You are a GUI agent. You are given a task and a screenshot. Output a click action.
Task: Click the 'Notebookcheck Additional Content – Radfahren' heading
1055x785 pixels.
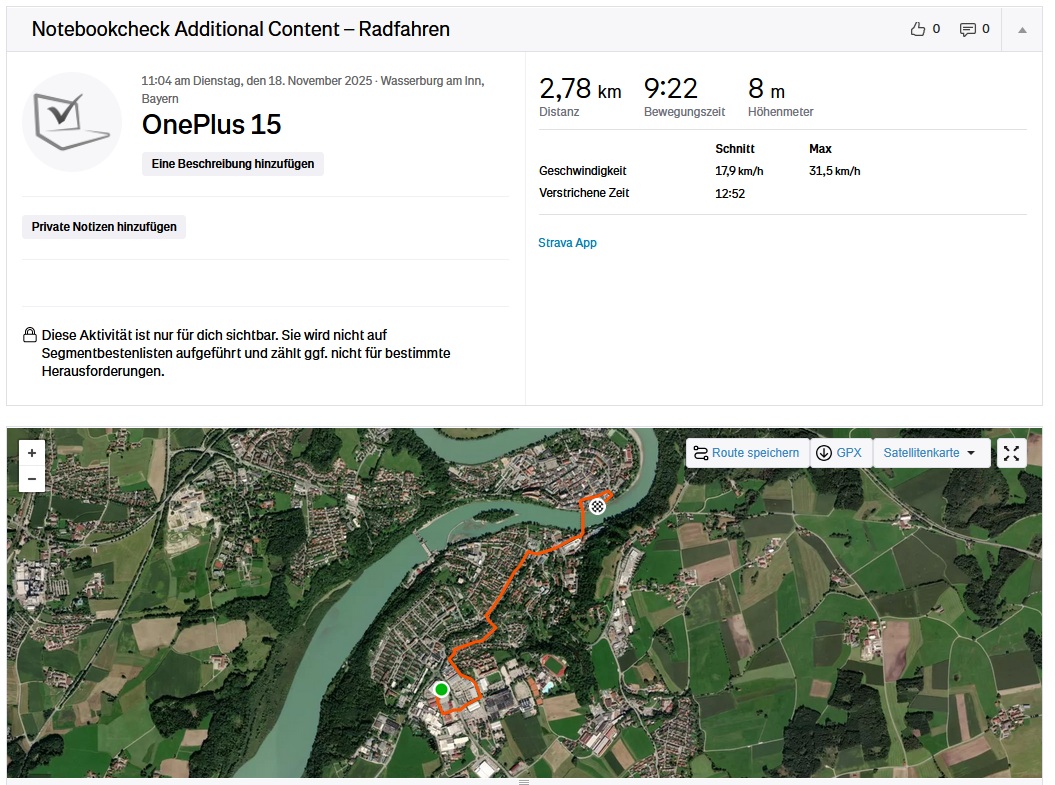[240, 29]
